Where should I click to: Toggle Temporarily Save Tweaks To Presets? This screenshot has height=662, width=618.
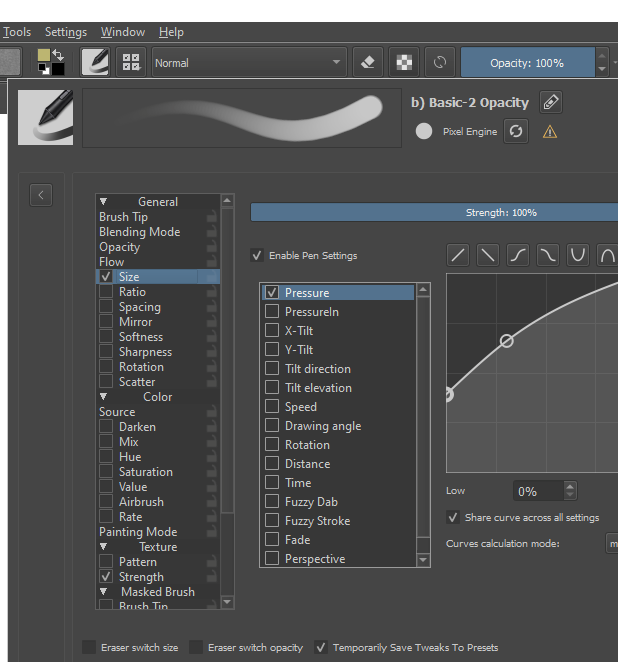(x=321, y=647)
